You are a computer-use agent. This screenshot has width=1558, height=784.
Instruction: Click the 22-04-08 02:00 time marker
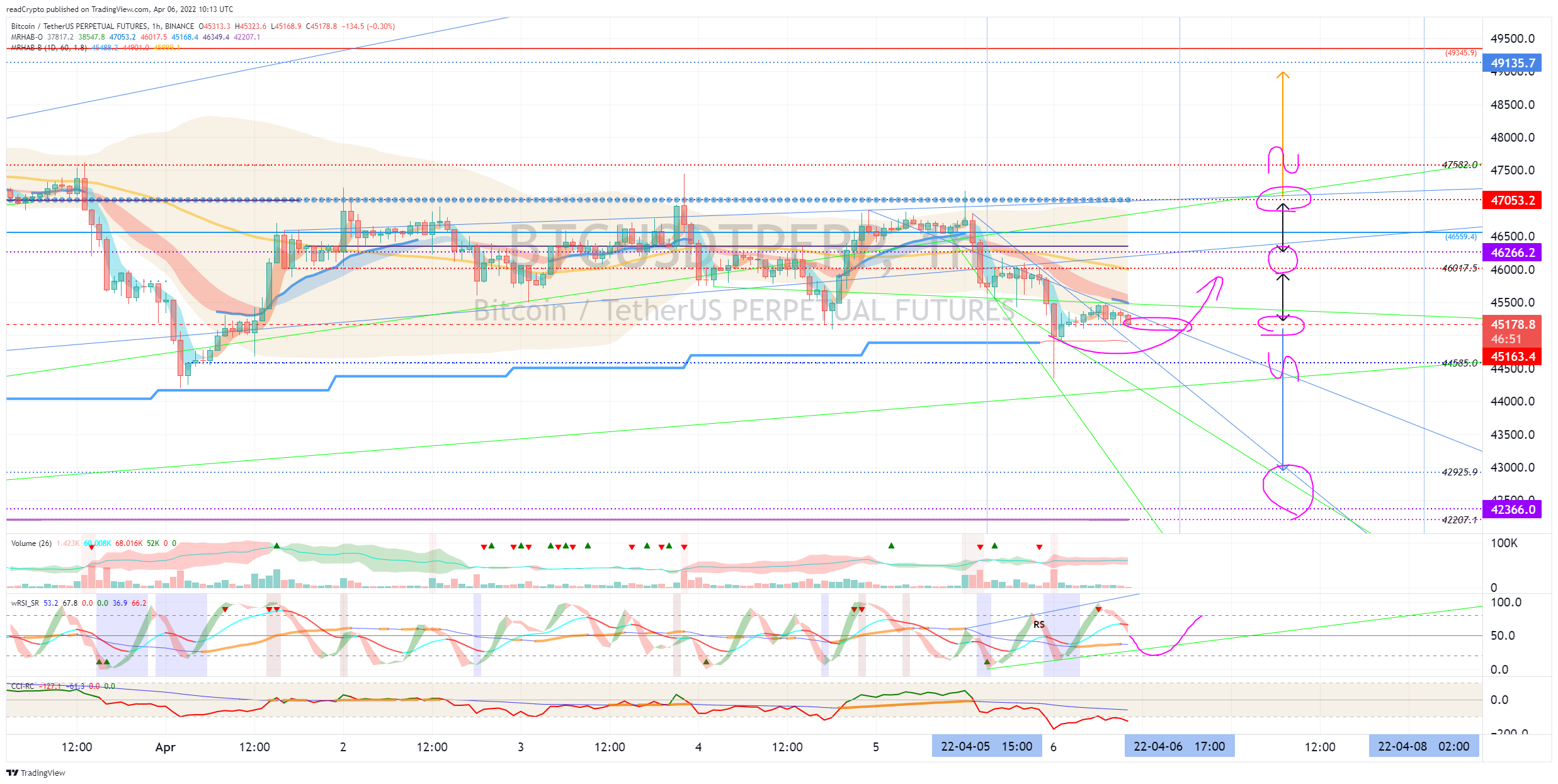pyautogui.click(x=1424, y=746)
